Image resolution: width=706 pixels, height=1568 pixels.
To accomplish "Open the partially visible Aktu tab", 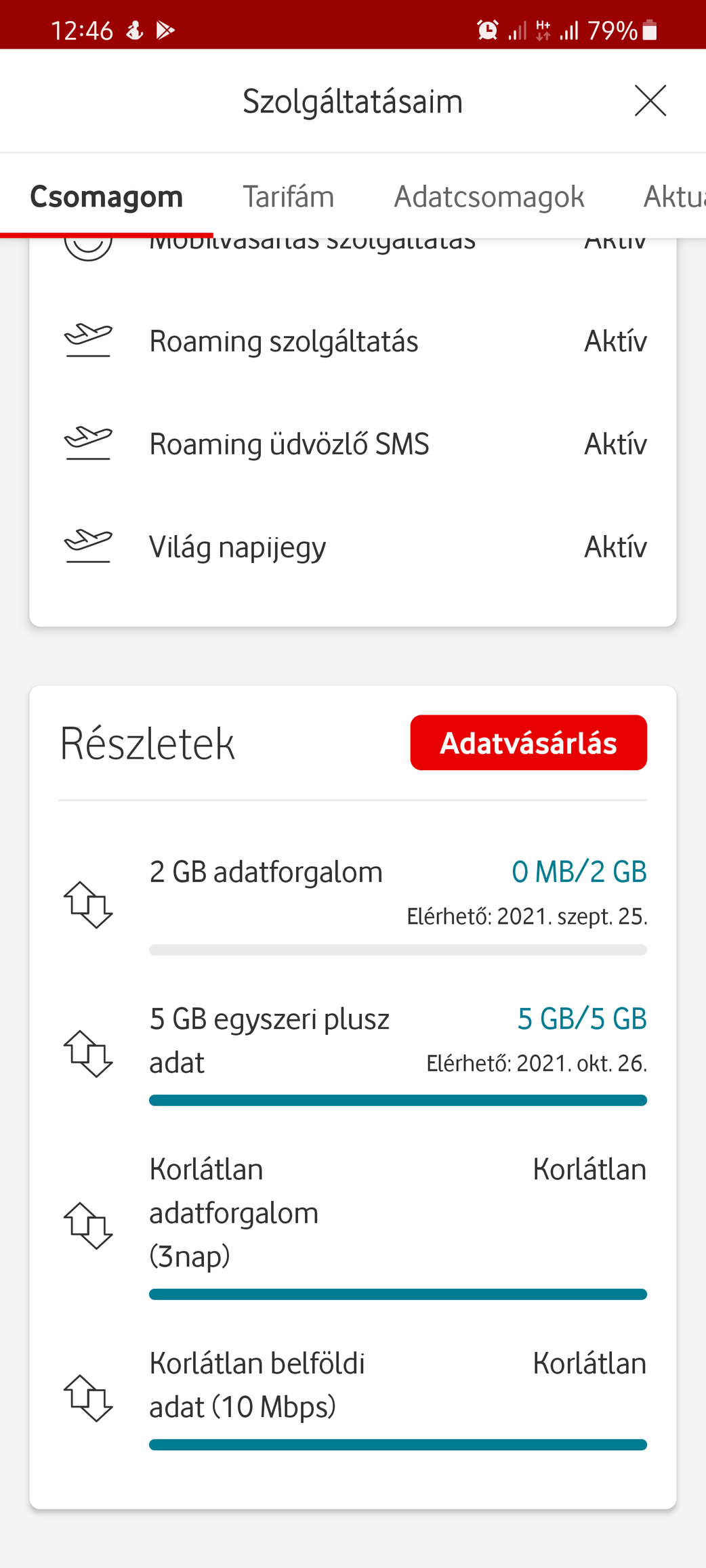I will pos(674,196).
